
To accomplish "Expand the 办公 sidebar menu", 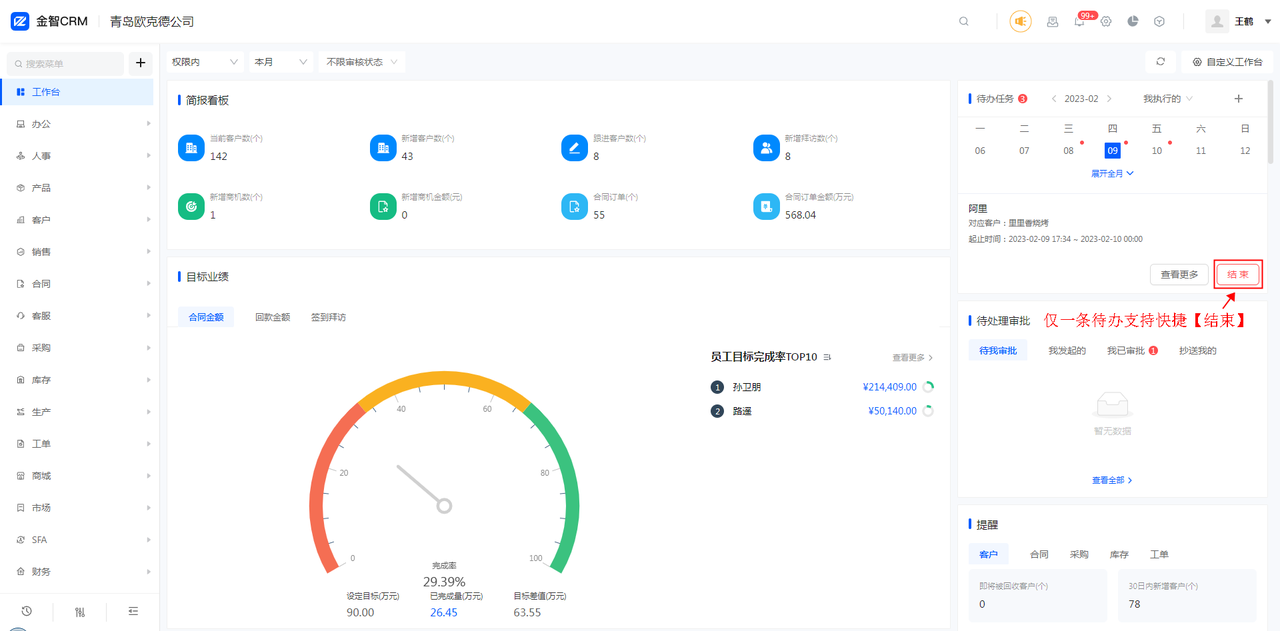I will point(80,124).
